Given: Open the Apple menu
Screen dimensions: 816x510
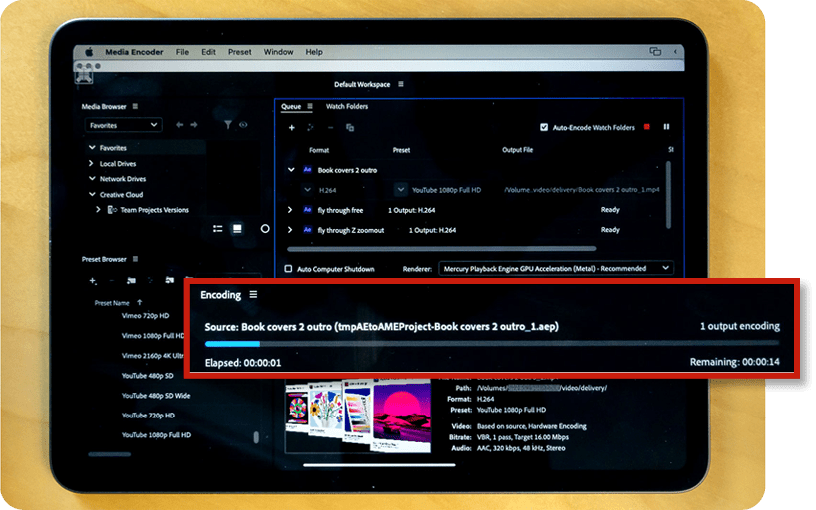Looking at the screenshot, I should 89,52.
